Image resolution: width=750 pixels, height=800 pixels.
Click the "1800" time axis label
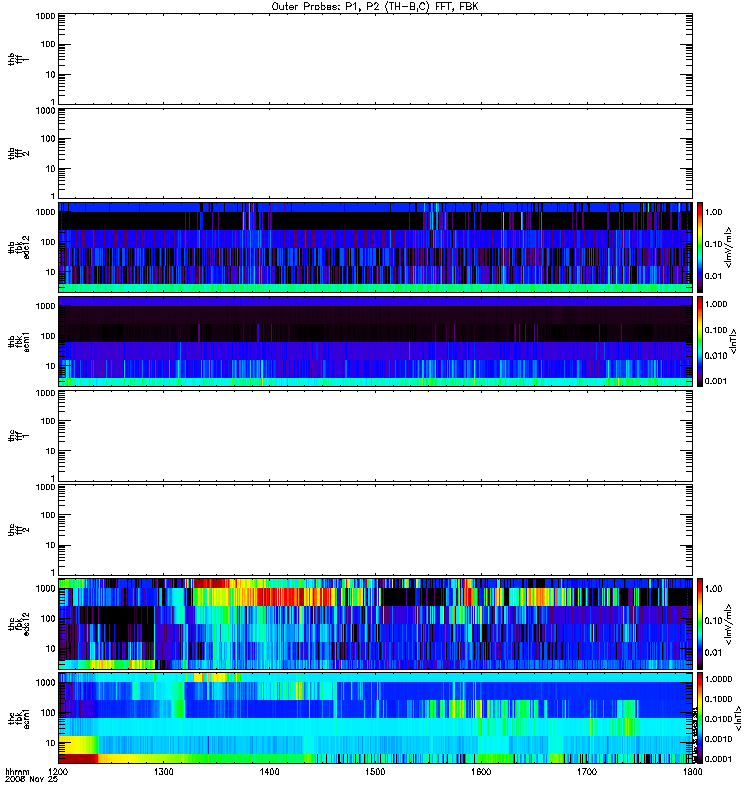[692, 772]
